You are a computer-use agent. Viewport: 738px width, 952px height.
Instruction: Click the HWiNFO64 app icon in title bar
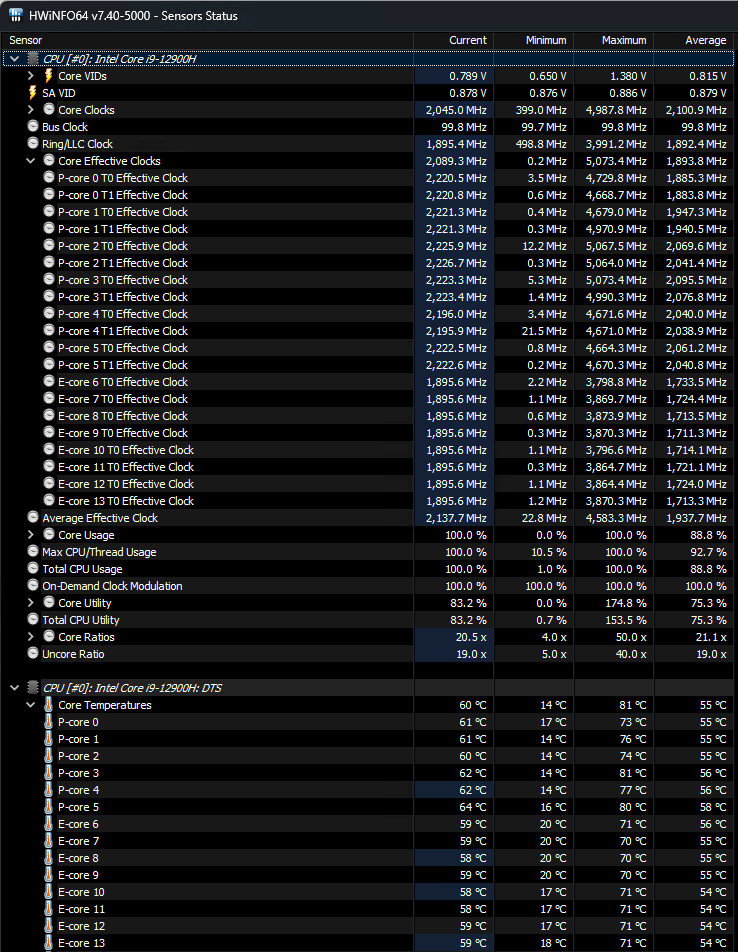tap(16, 15)
